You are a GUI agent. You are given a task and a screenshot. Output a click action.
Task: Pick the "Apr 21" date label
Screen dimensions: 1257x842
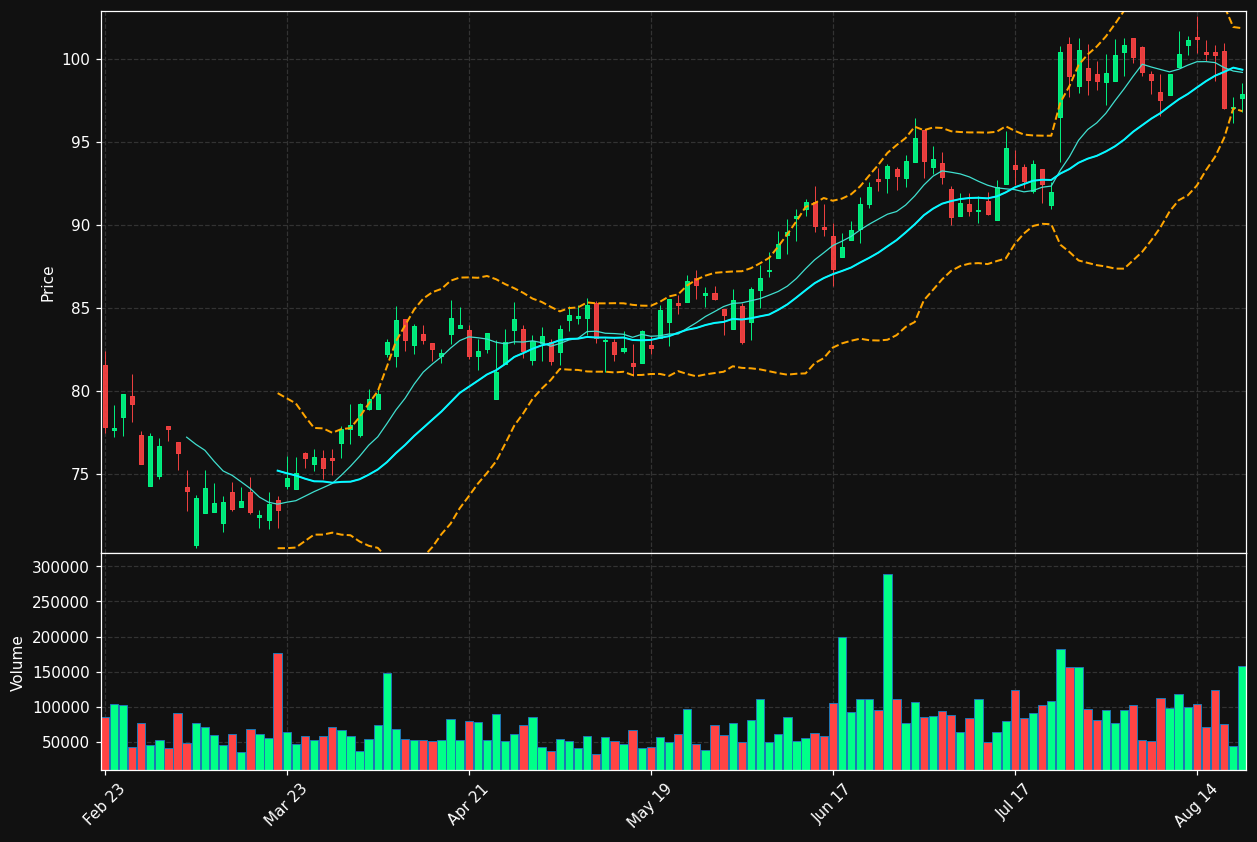pyautogui.click(x=467, y=803)
